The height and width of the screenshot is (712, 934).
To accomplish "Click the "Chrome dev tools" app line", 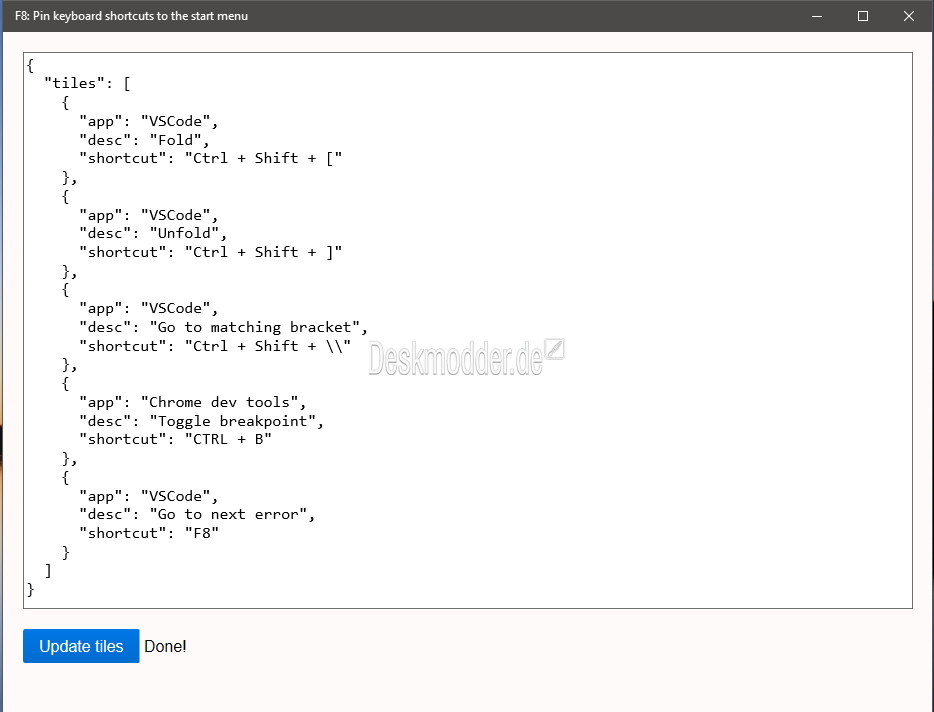I will click(x=193, y=403).
